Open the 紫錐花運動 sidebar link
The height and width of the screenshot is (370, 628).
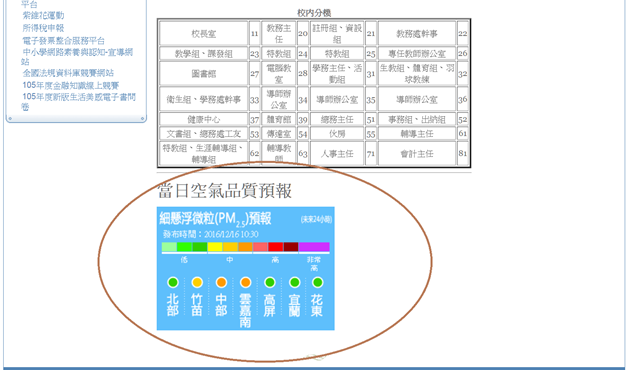43,15
